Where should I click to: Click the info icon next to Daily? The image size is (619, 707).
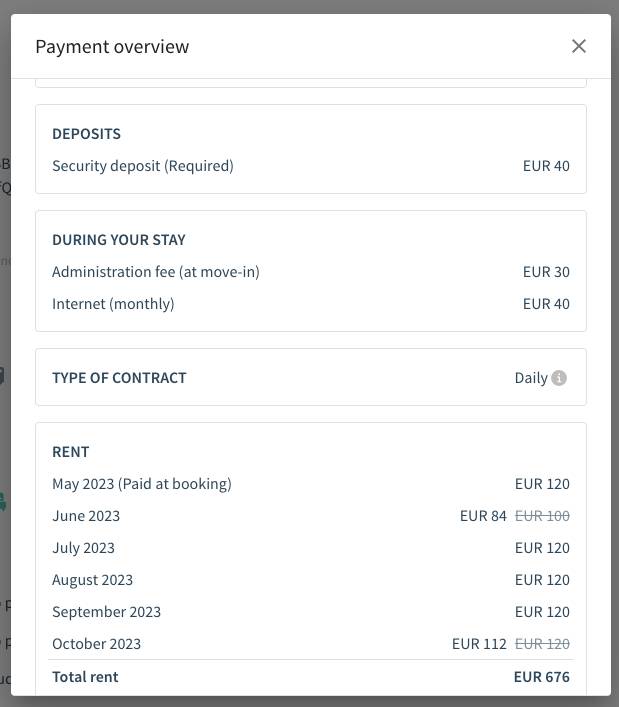tap(559, 378)
